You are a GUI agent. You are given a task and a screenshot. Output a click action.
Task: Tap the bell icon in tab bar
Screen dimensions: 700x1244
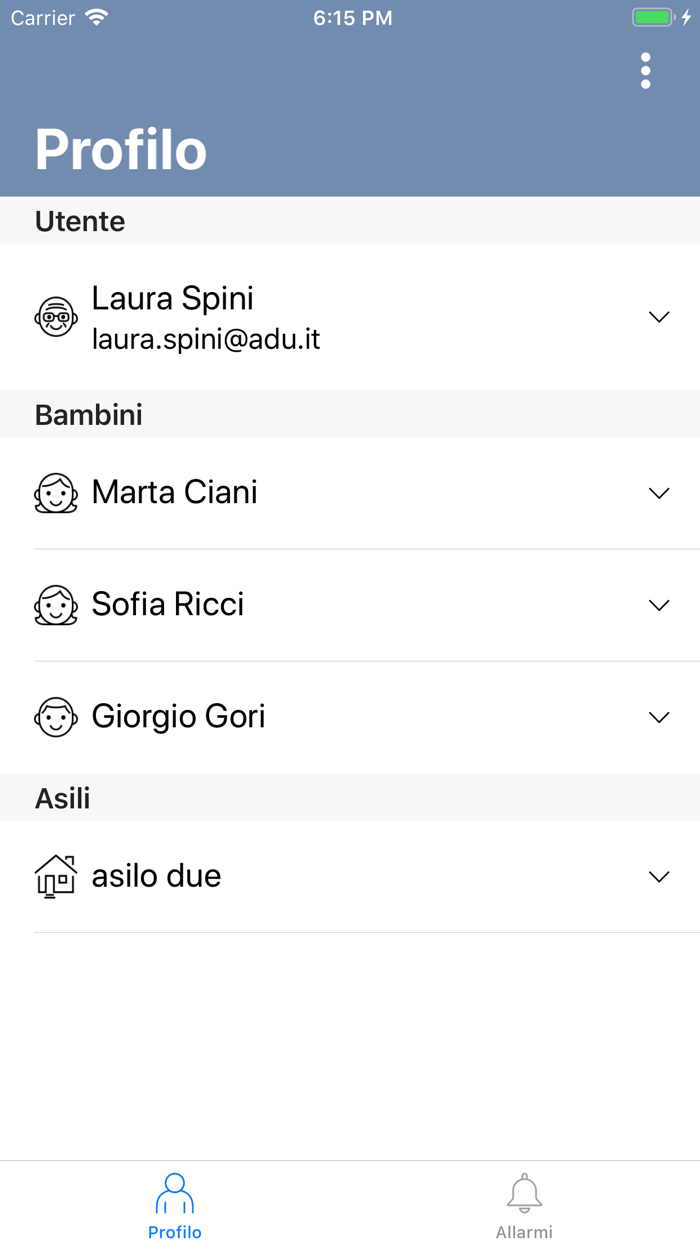524,1194
